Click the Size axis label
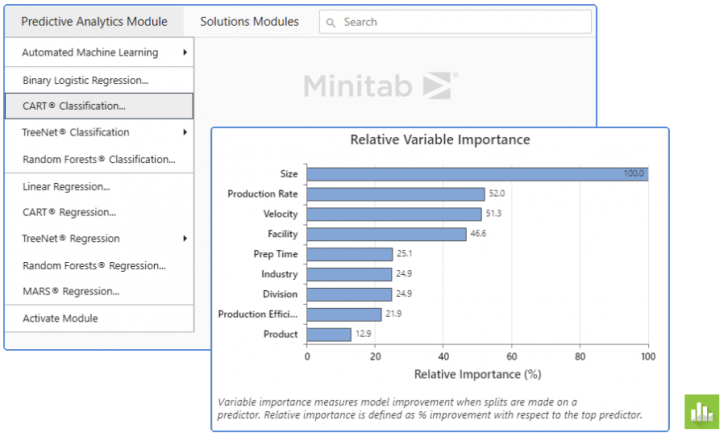The height and width of the screenshot is (437, 728). (x=289, y=174)
